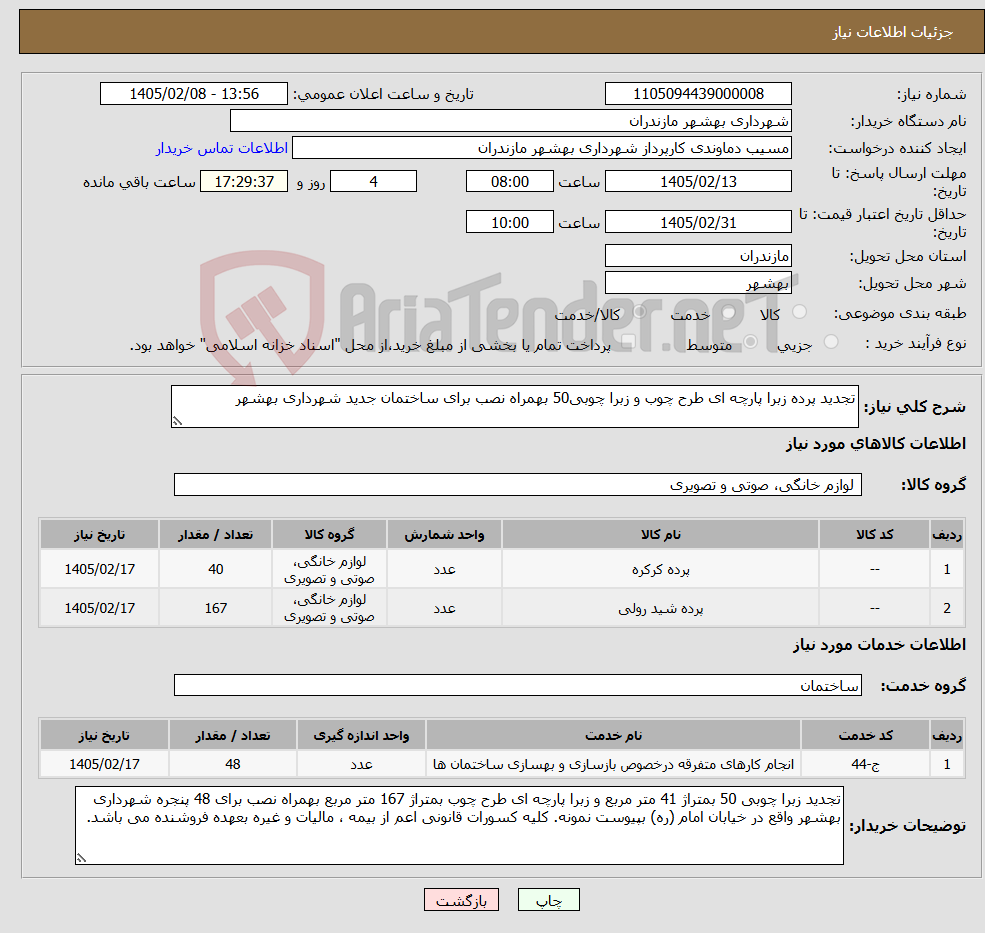This screenshot has height=933, width=985.
Task: Click the deadline time field 08:00
Action: click(x=509, y=182)
